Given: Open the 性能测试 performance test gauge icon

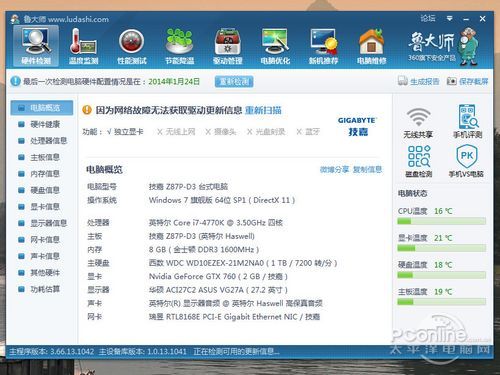Looking at the screenshot, I should tap(131, 42).
